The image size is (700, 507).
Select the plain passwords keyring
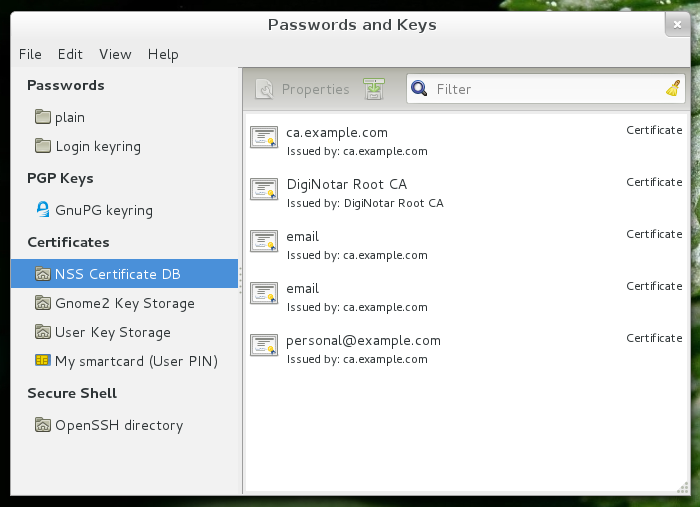point(125,117)
